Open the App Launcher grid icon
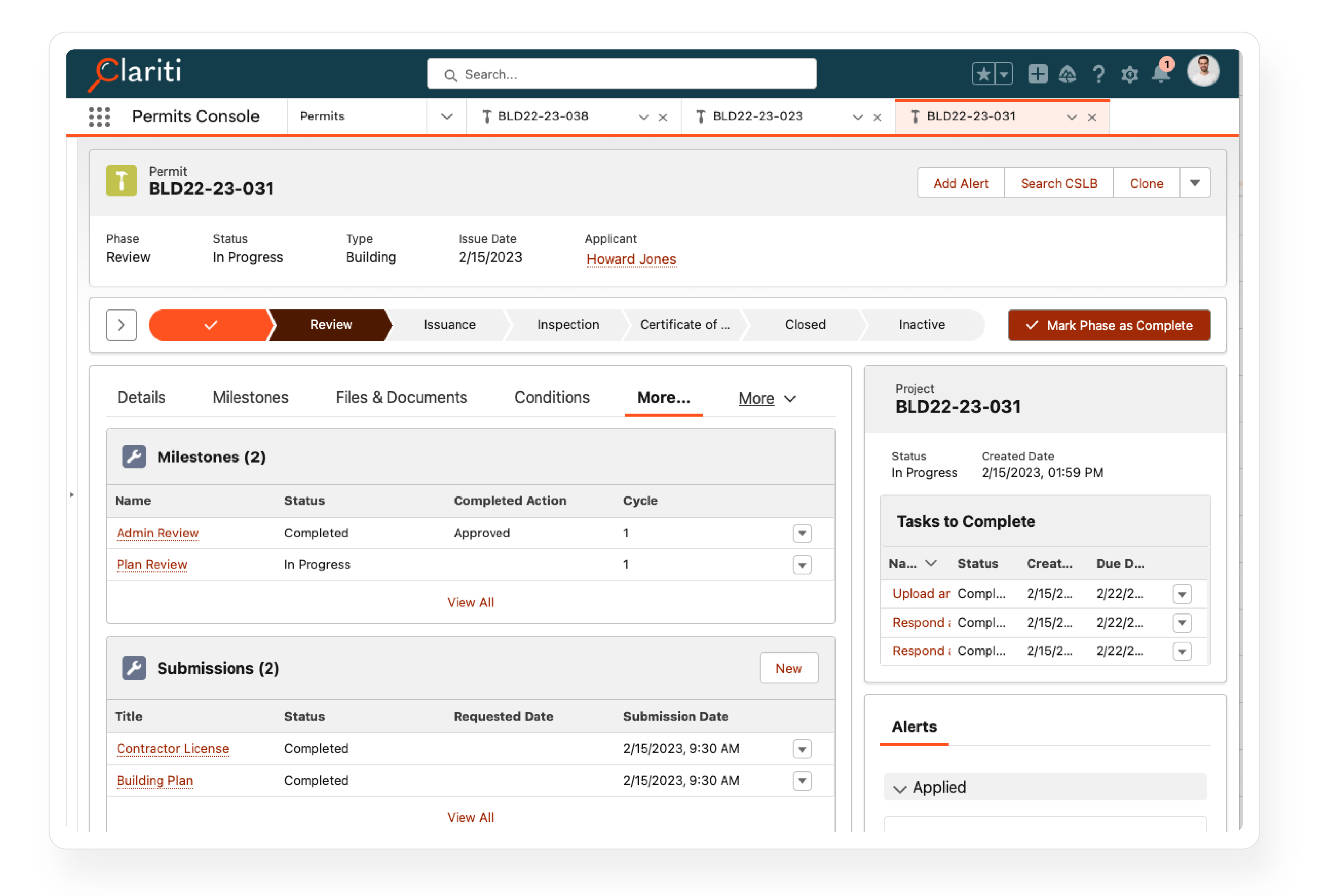 [x=99, y=116]
